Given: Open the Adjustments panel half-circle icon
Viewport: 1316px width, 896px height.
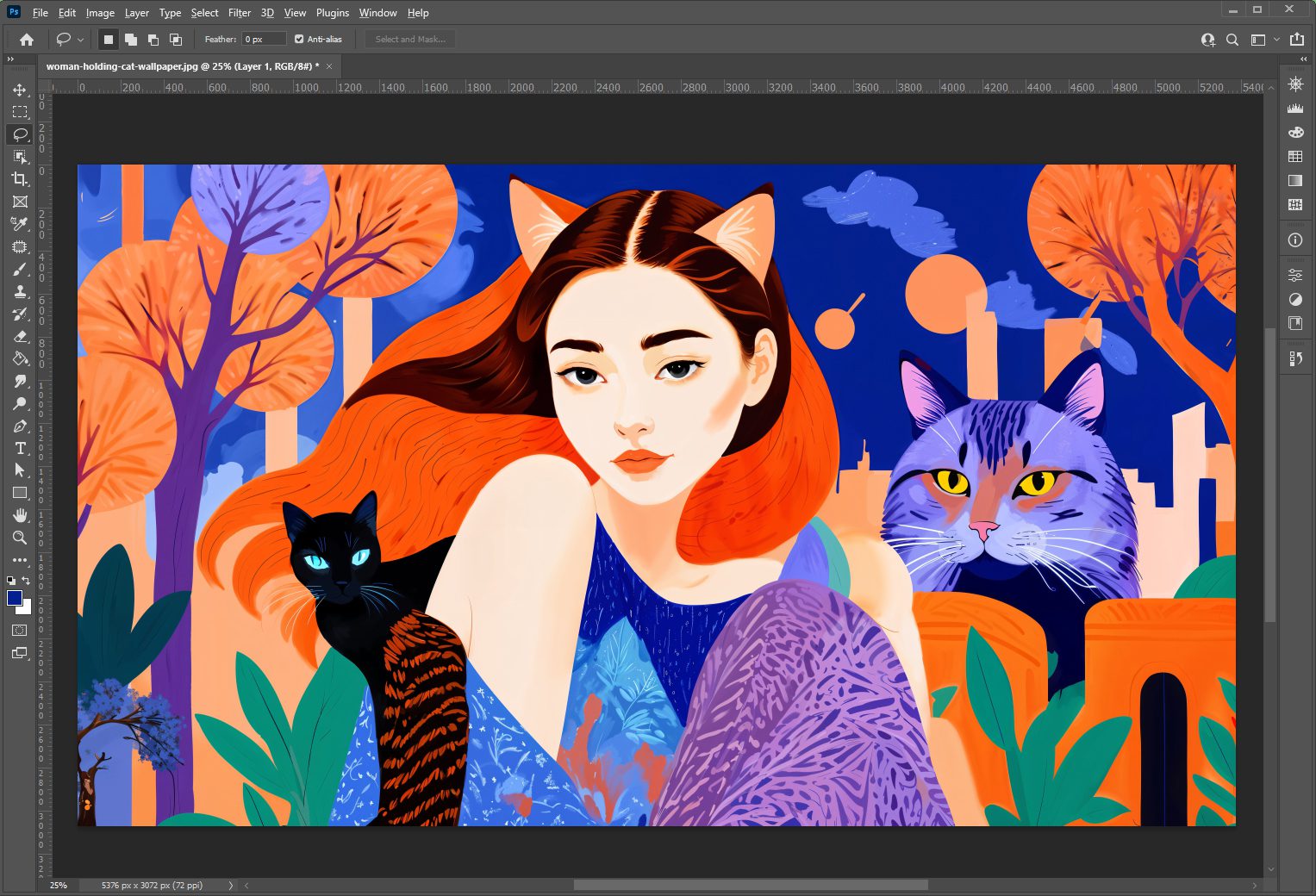Looking at the screenshot, I should click(x=1294, y=300).
